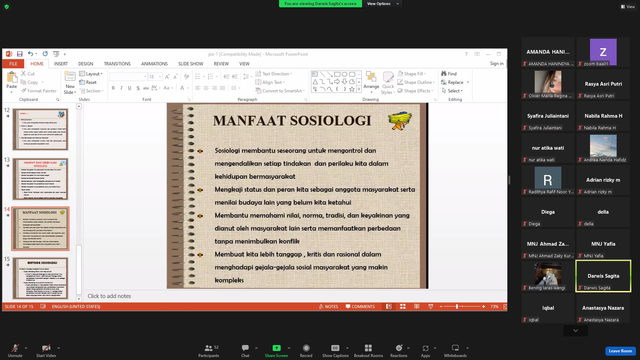Click the Paste clipboard icon
The width and height of the screenshot is (640, 360).
click(x=12, y=77)
